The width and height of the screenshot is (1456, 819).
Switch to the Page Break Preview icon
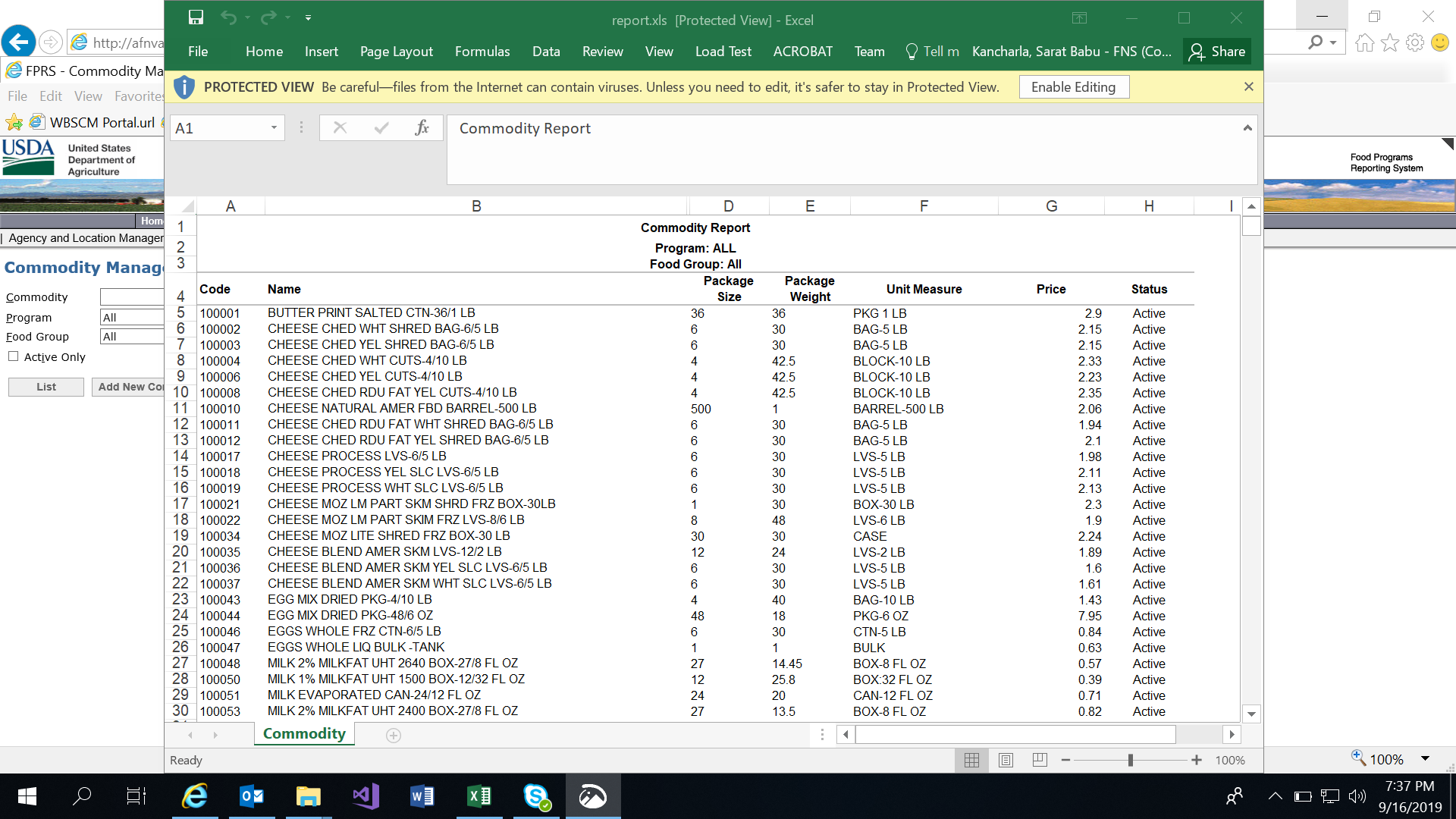click(x=1040, y=760)
